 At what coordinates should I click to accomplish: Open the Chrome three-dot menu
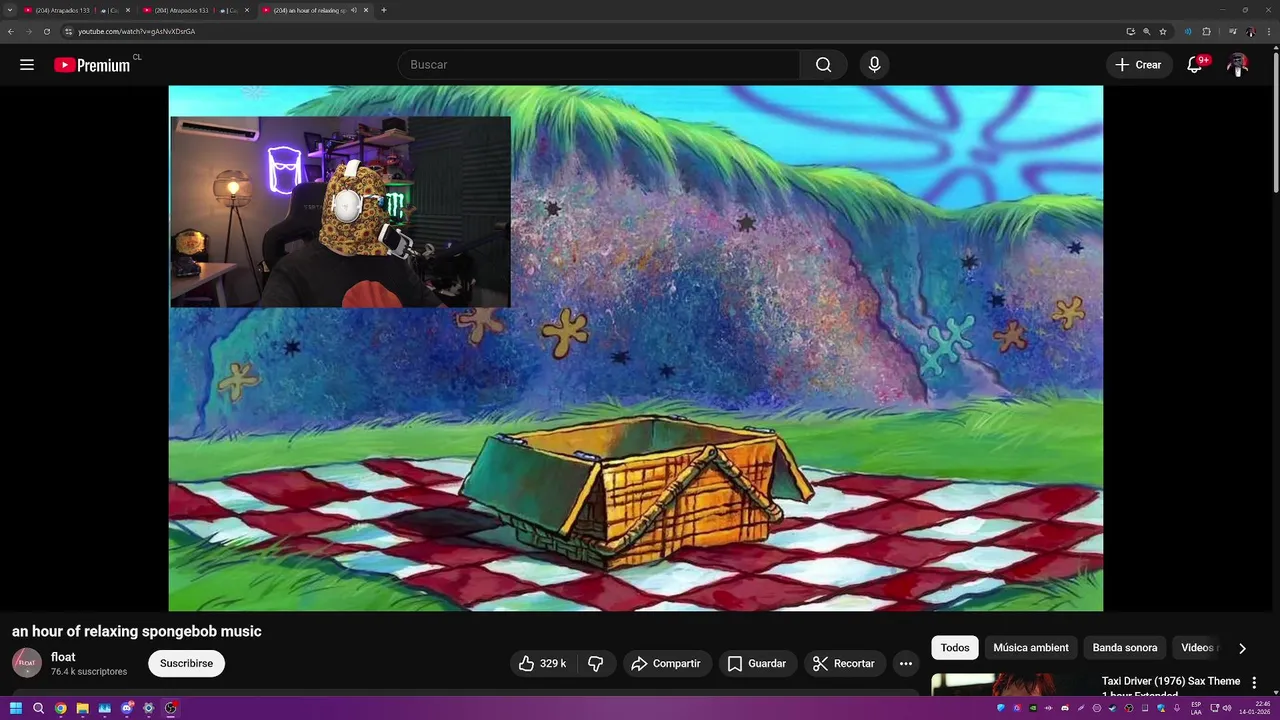pyautogui.click(x=1267, y=31)
